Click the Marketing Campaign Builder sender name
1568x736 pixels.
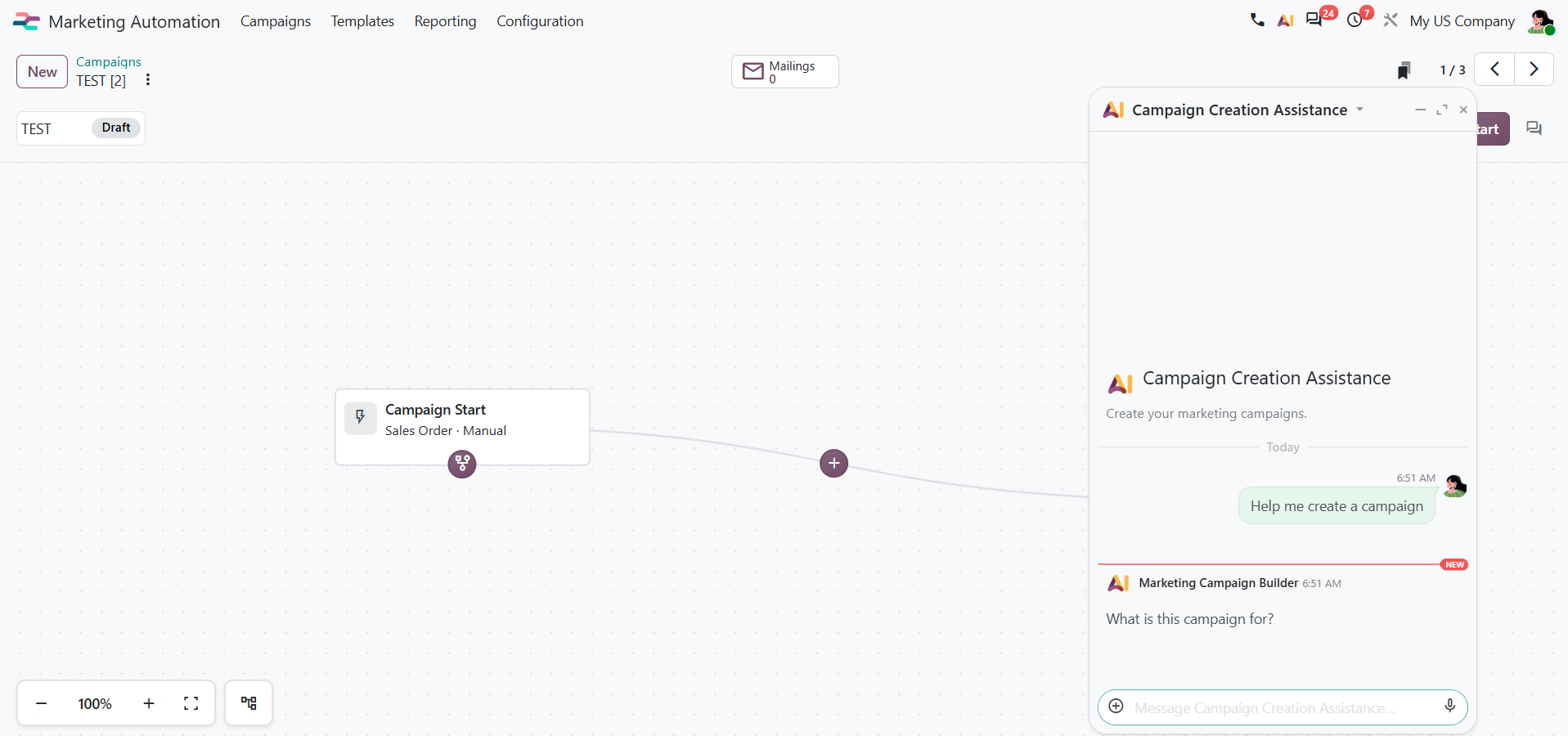click(x=1219, y=583)
